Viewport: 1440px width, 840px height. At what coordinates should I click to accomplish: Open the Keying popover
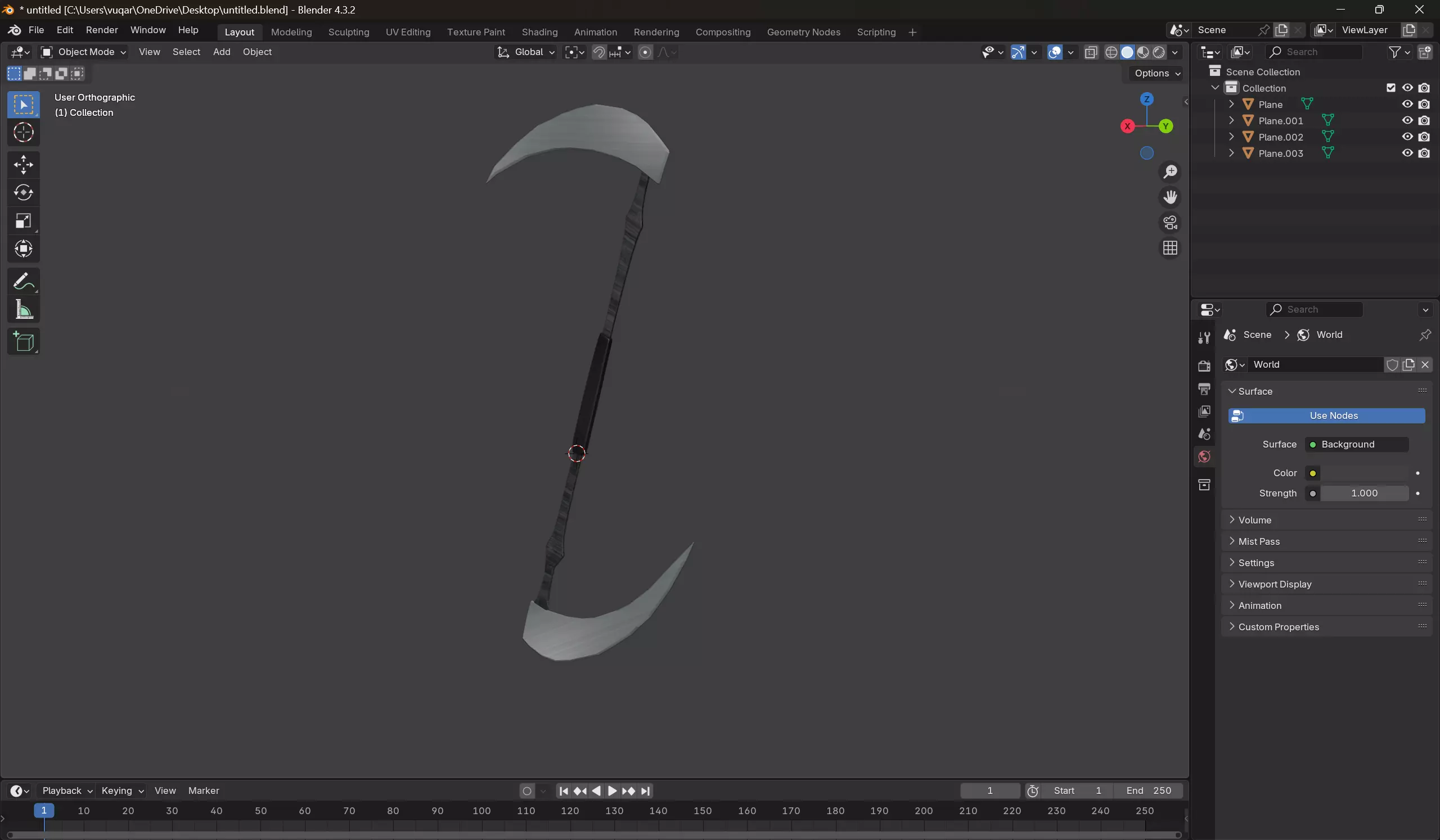(x=121, y=791)
